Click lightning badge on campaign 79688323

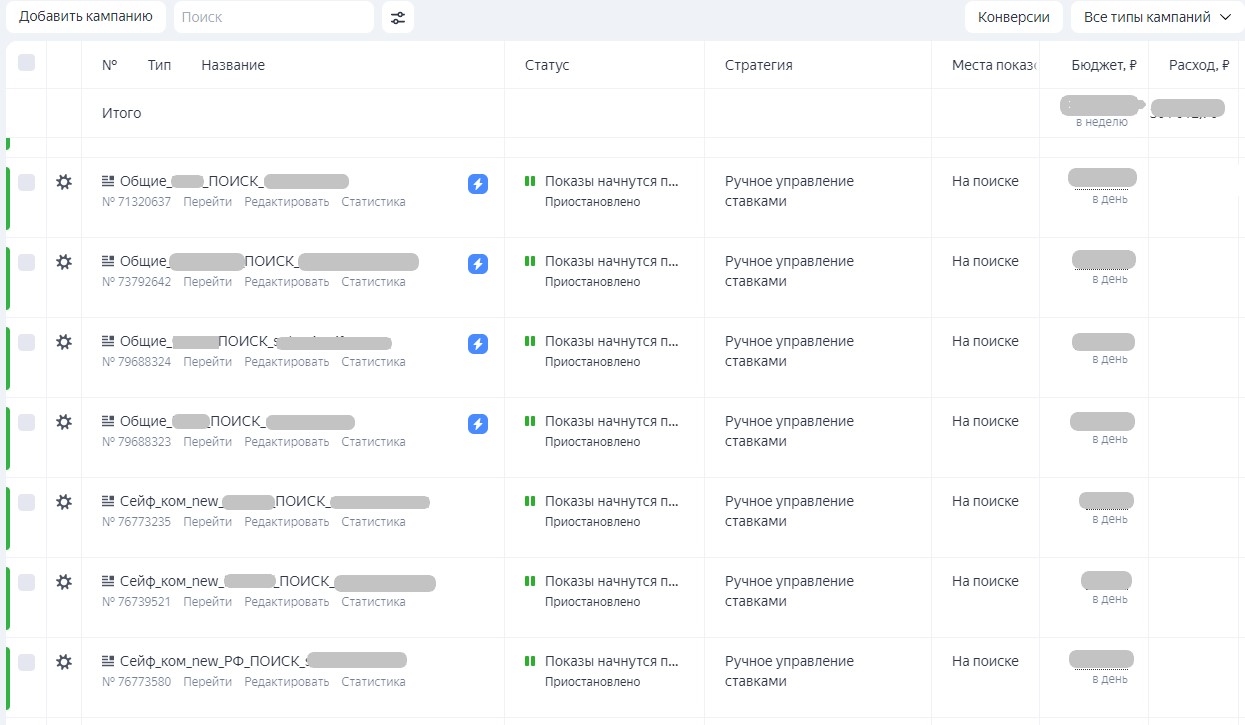(478, 424)
